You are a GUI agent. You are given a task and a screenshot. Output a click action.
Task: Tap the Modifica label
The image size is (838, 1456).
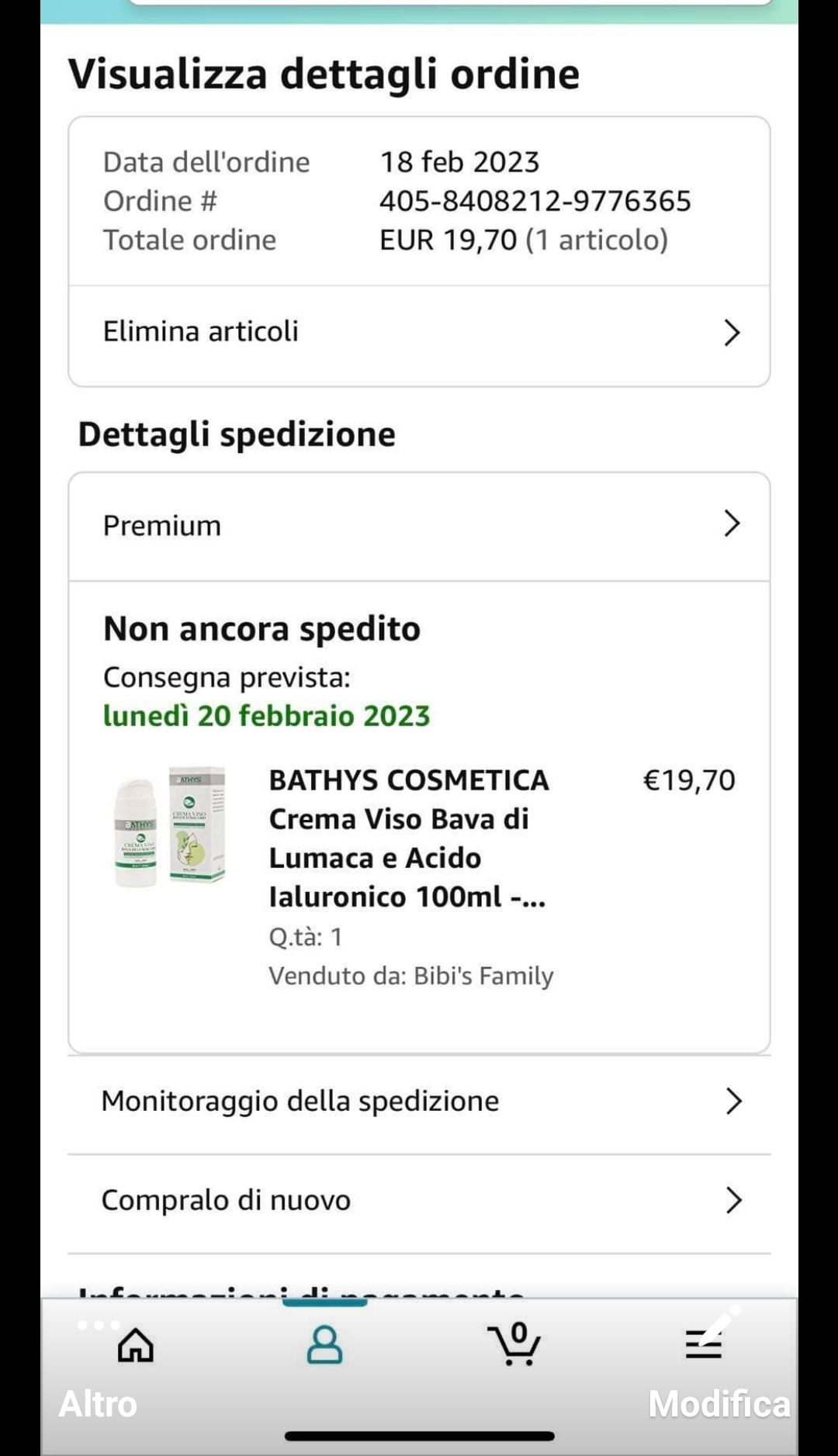click(719, 1404)
